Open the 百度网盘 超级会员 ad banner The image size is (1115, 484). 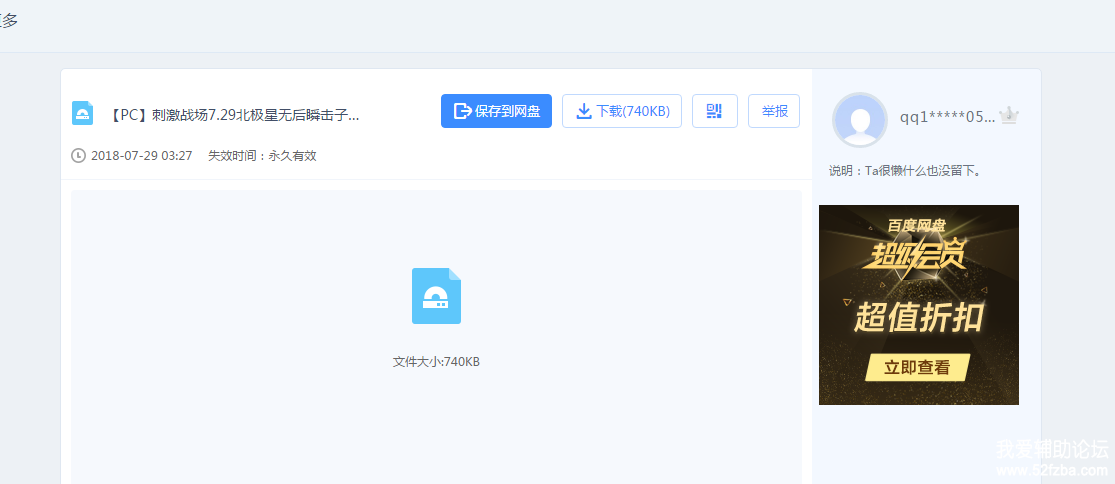pyautogui.click(x=919, y=305)
